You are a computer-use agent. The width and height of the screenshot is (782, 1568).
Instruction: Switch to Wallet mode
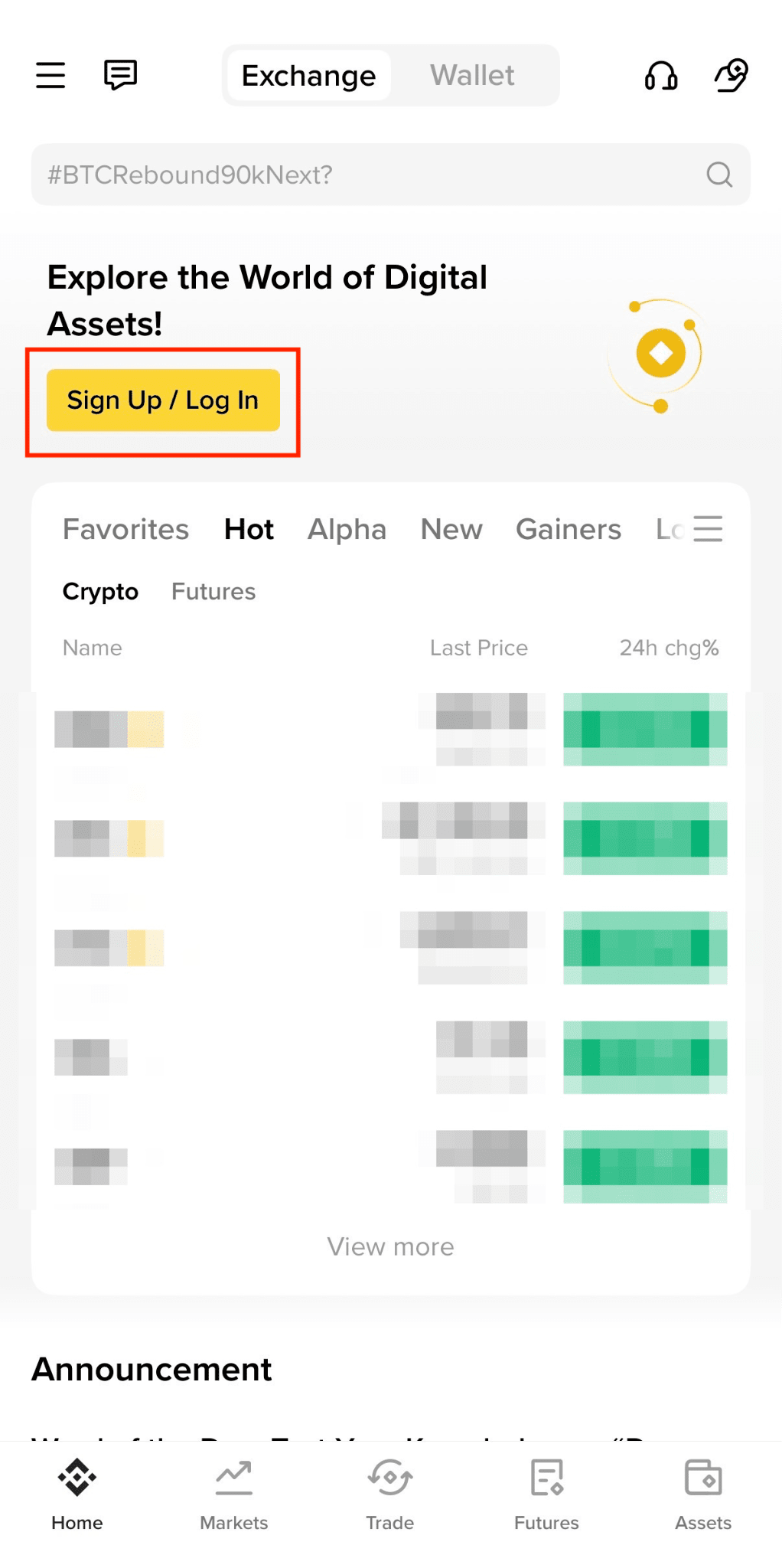point(472,76)
